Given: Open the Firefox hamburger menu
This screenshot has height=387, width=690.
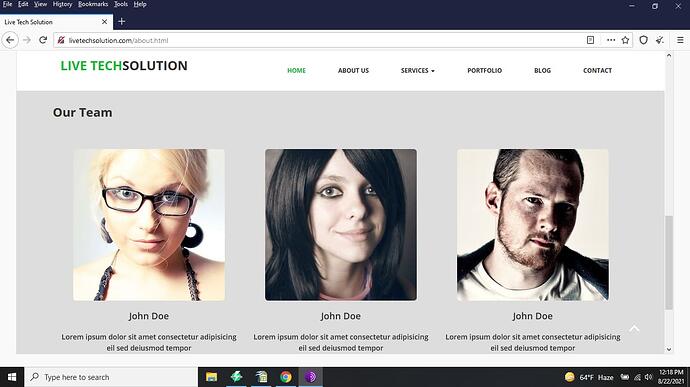Looking at the screenshot, I should click(x=680, y=40).
